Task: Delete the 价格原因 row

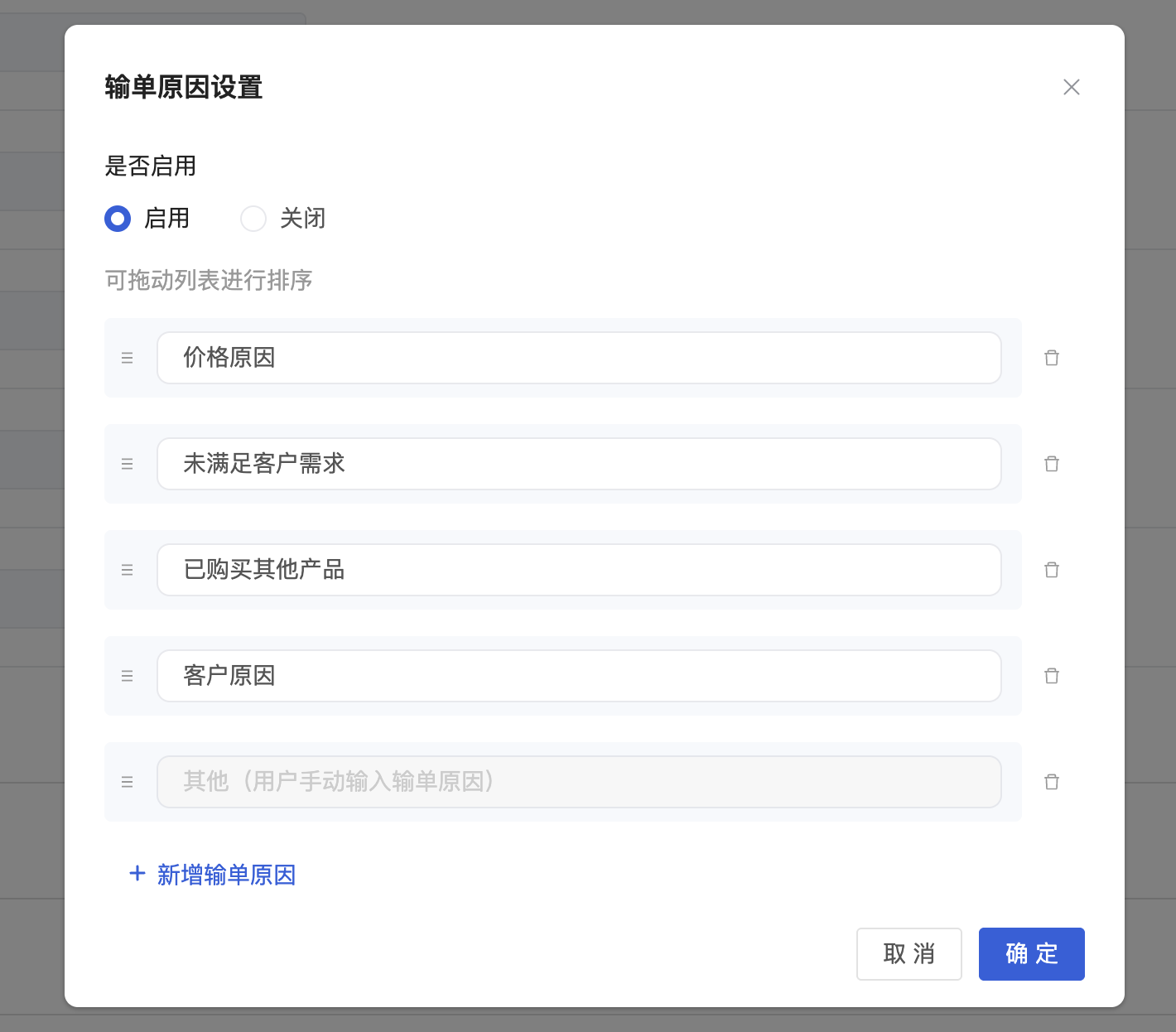Action: pyautogui.click(x=1052, y=358)
